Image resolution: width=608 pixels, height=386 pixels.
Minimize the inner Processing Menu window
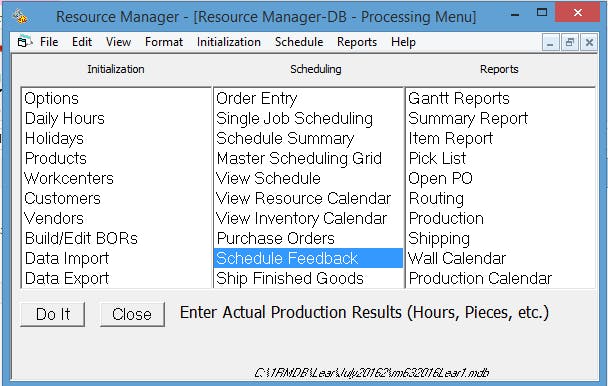point(550,42)
